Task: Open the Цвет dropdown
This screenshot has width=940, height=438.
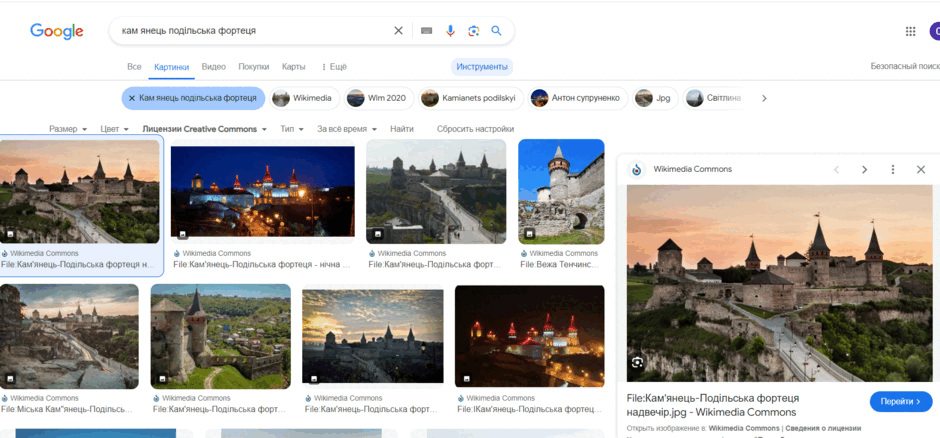Action: [x=115, y=129]
